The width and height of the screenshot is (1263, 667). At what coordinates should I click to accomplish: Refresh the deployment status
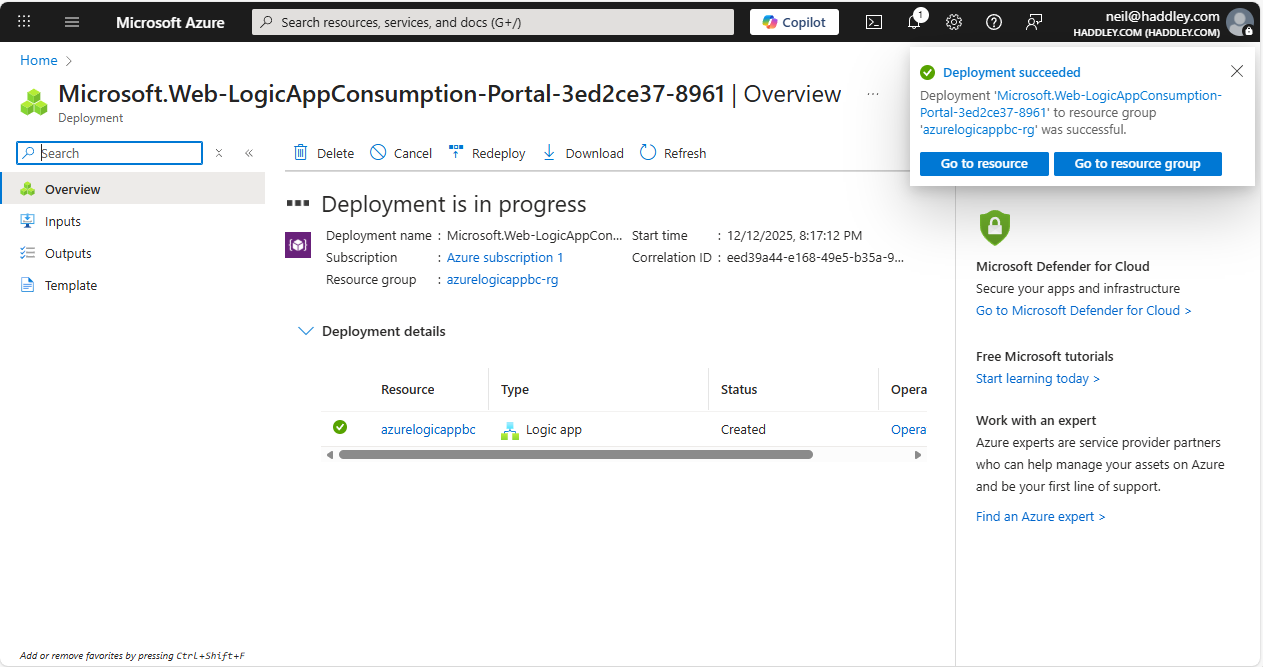673,152
